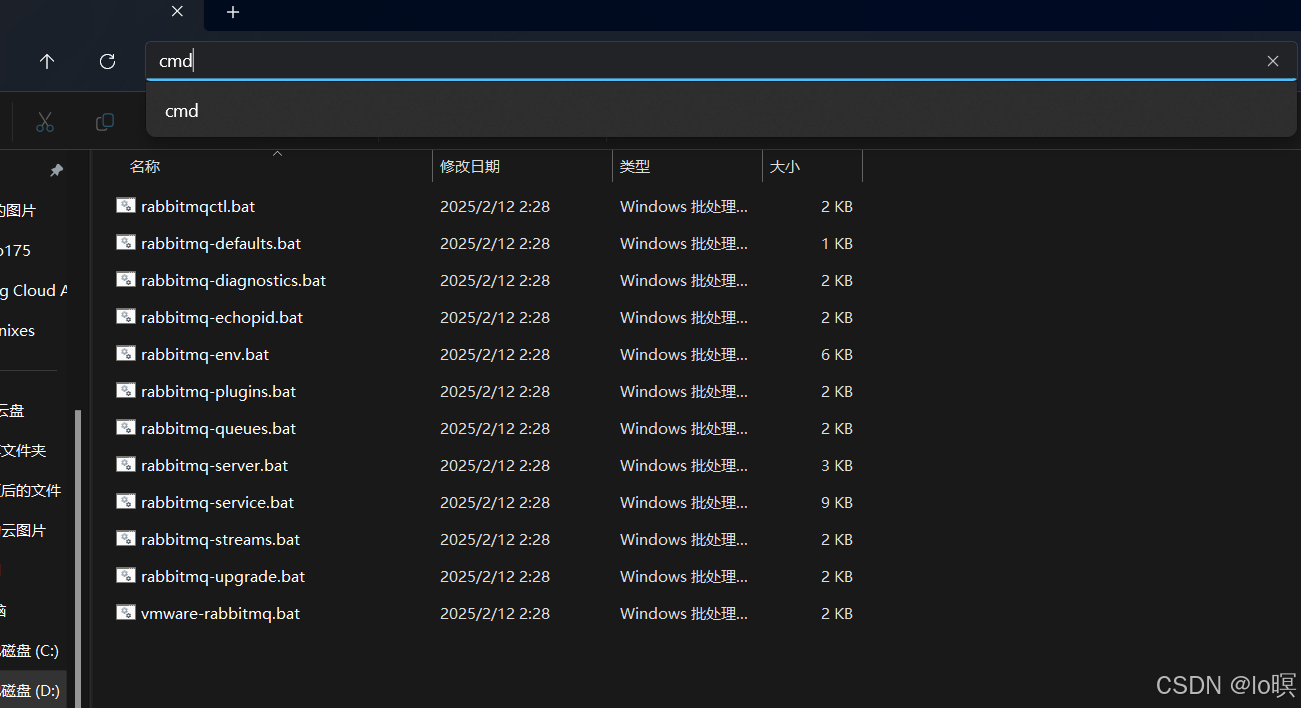Open sidebar item ending in 文件夹
The width and height of the screenshot is (1301, 708).
[23, 451]
